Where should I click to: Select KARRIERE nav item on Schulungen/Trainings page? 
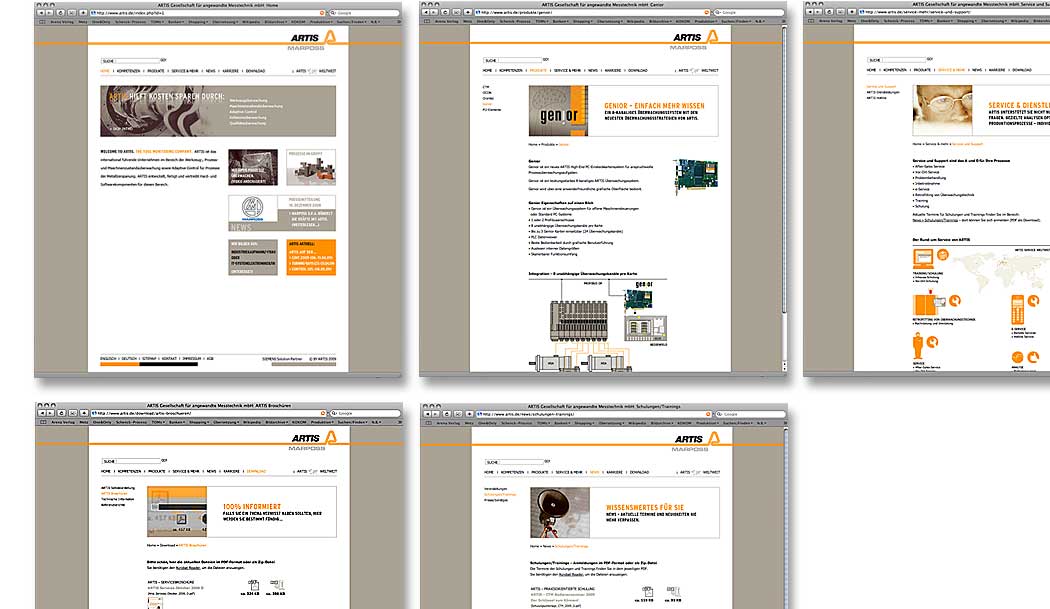[616, 471]
